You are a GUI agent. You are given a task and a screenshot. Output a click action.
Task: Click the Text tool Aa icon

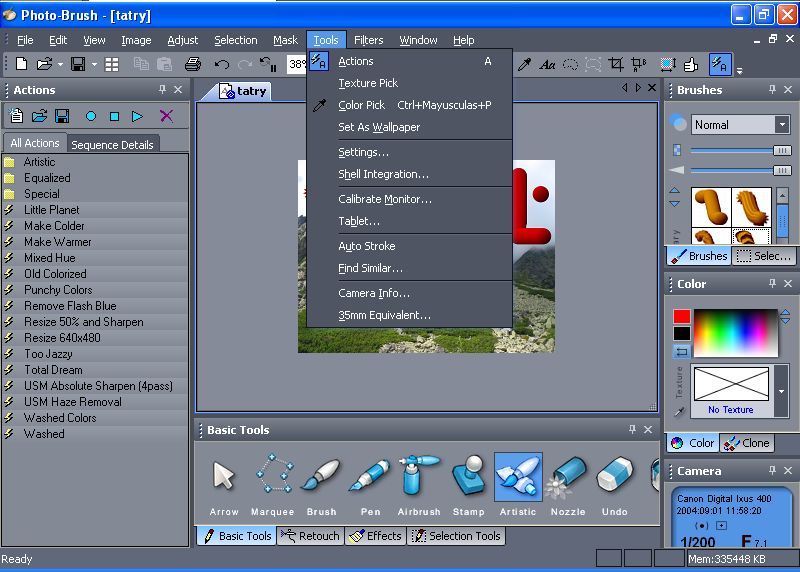coord(547,64)
